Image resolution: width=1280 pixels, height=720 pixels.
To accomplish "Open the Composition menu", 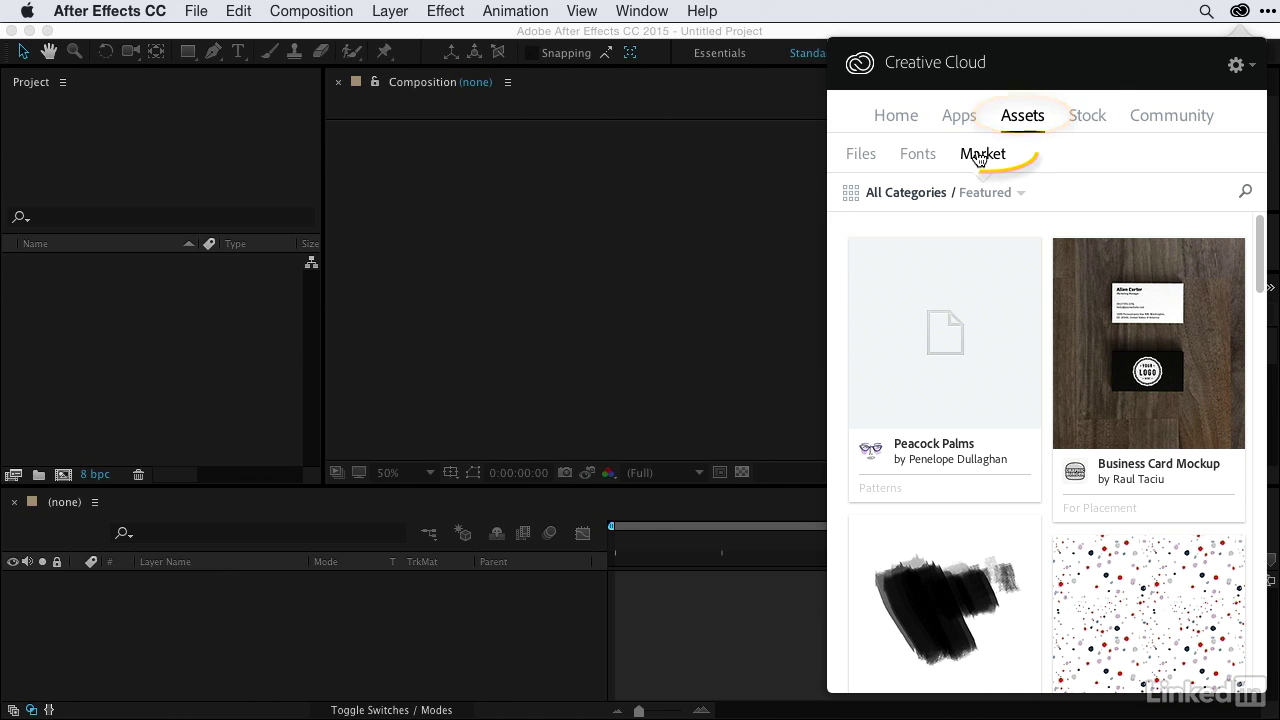I will point(311,11).
